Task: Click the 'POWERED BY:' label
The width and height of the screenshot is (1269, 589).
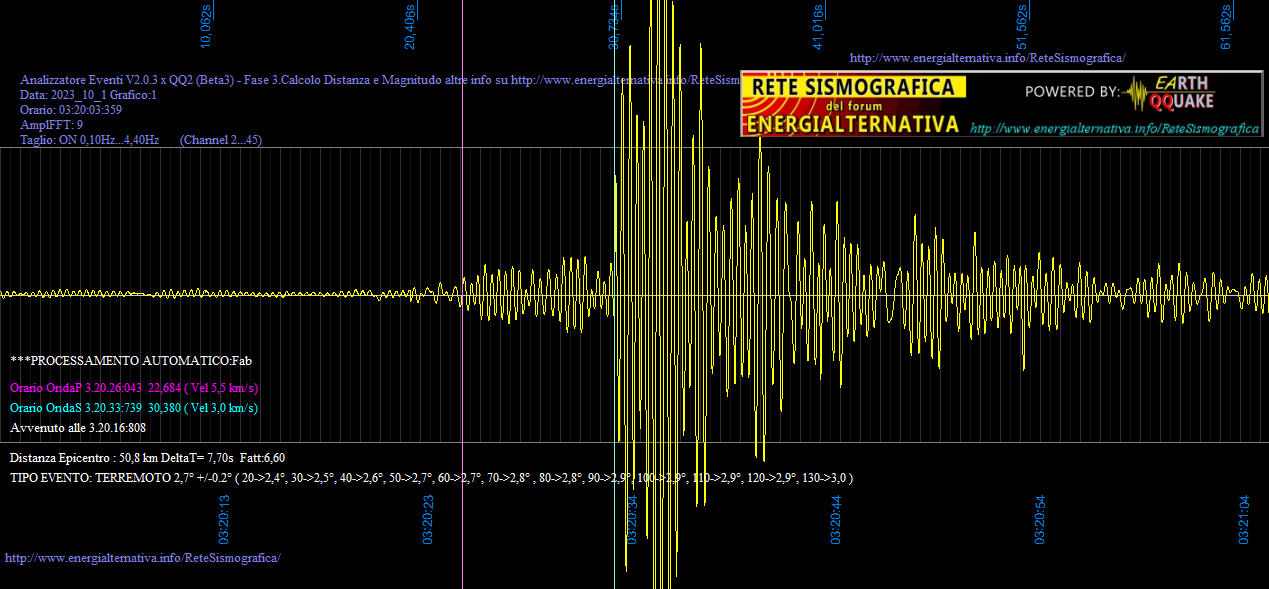Action: 1072,92
